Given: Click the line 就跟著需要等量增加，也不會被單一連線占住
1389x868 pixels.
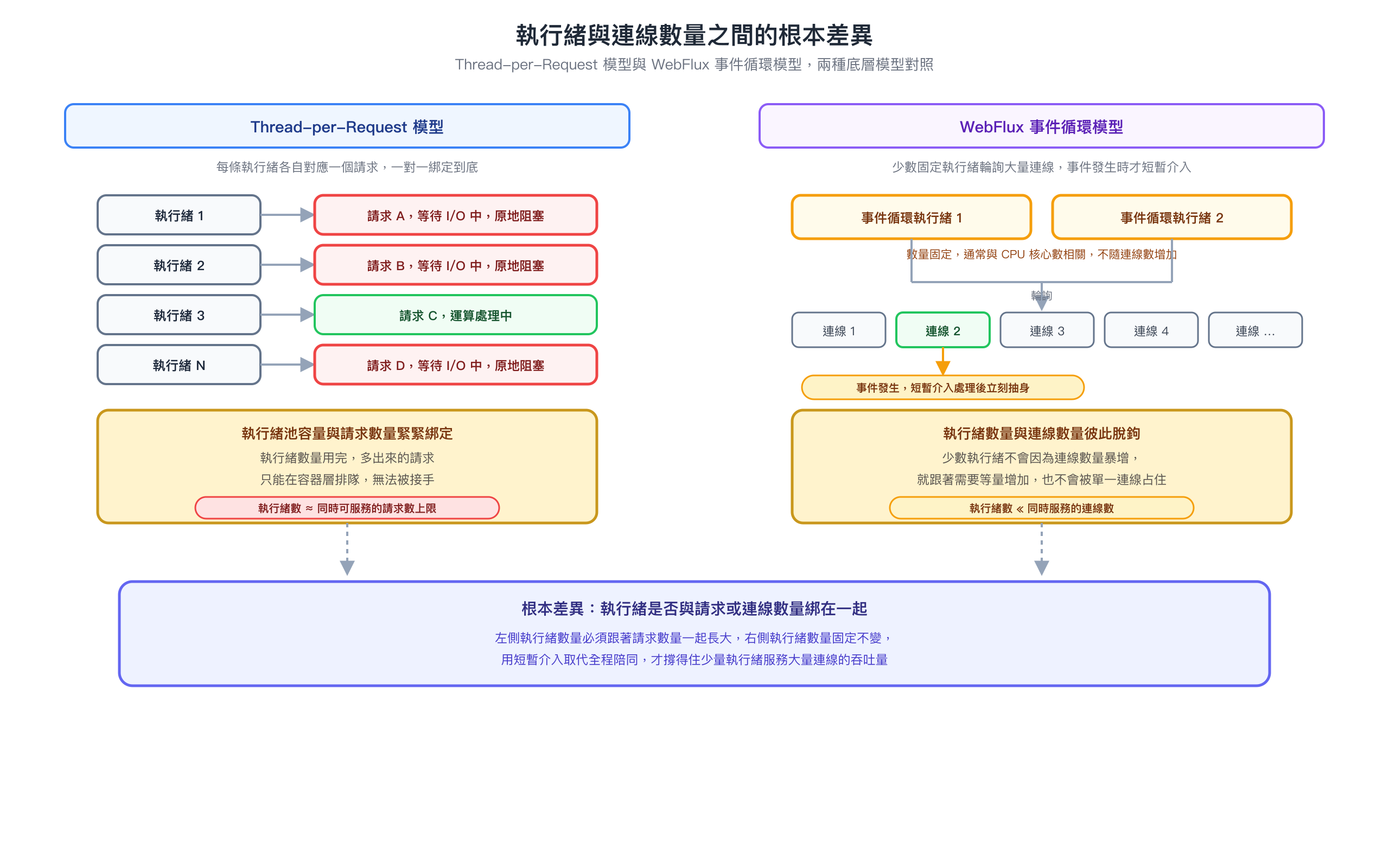Looking at the screenshot, I should tap(1041, 480).
